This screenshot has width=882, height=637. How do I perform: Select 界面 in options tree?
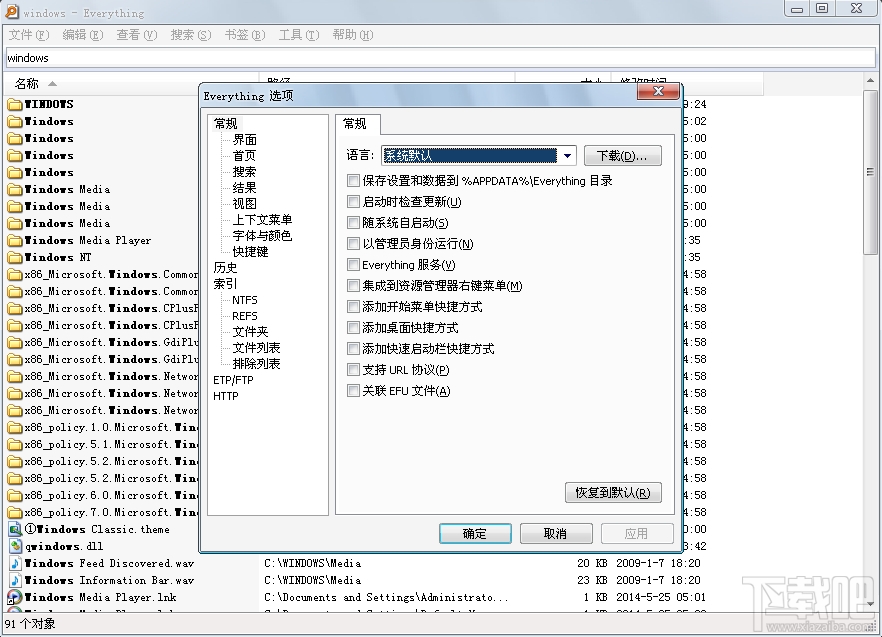(245, 140)
